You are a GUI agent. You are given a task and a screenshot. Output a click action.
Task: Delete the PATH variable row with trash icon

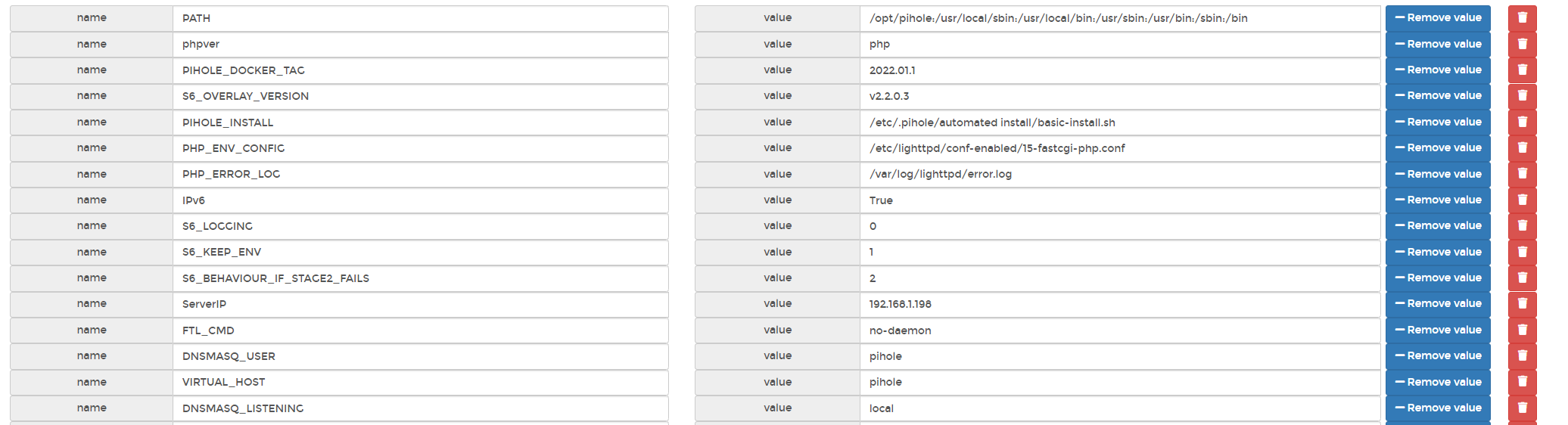(x=1522, y=18)
